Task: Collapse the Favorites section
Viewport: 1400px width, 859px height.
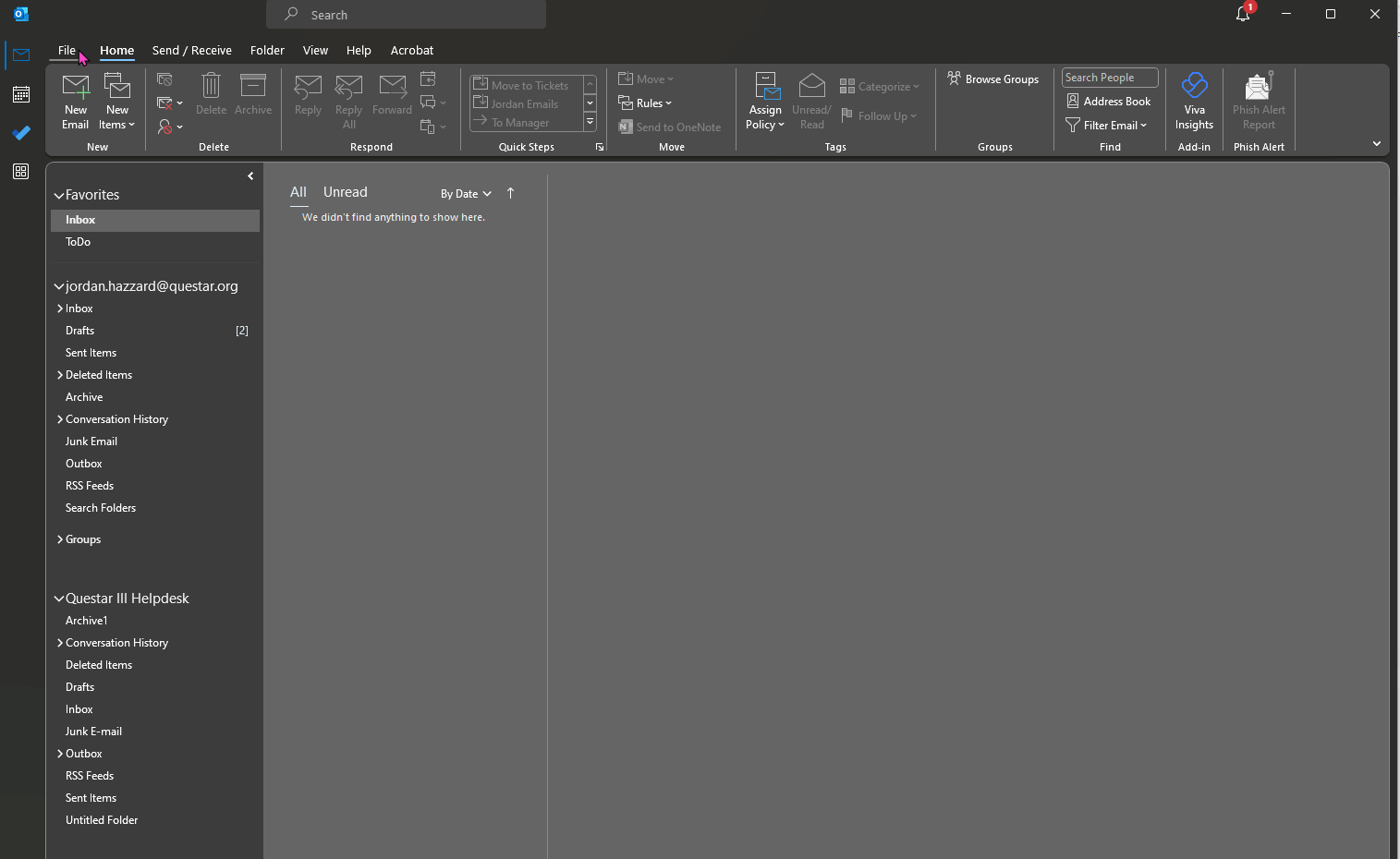Action: [59, 195]
